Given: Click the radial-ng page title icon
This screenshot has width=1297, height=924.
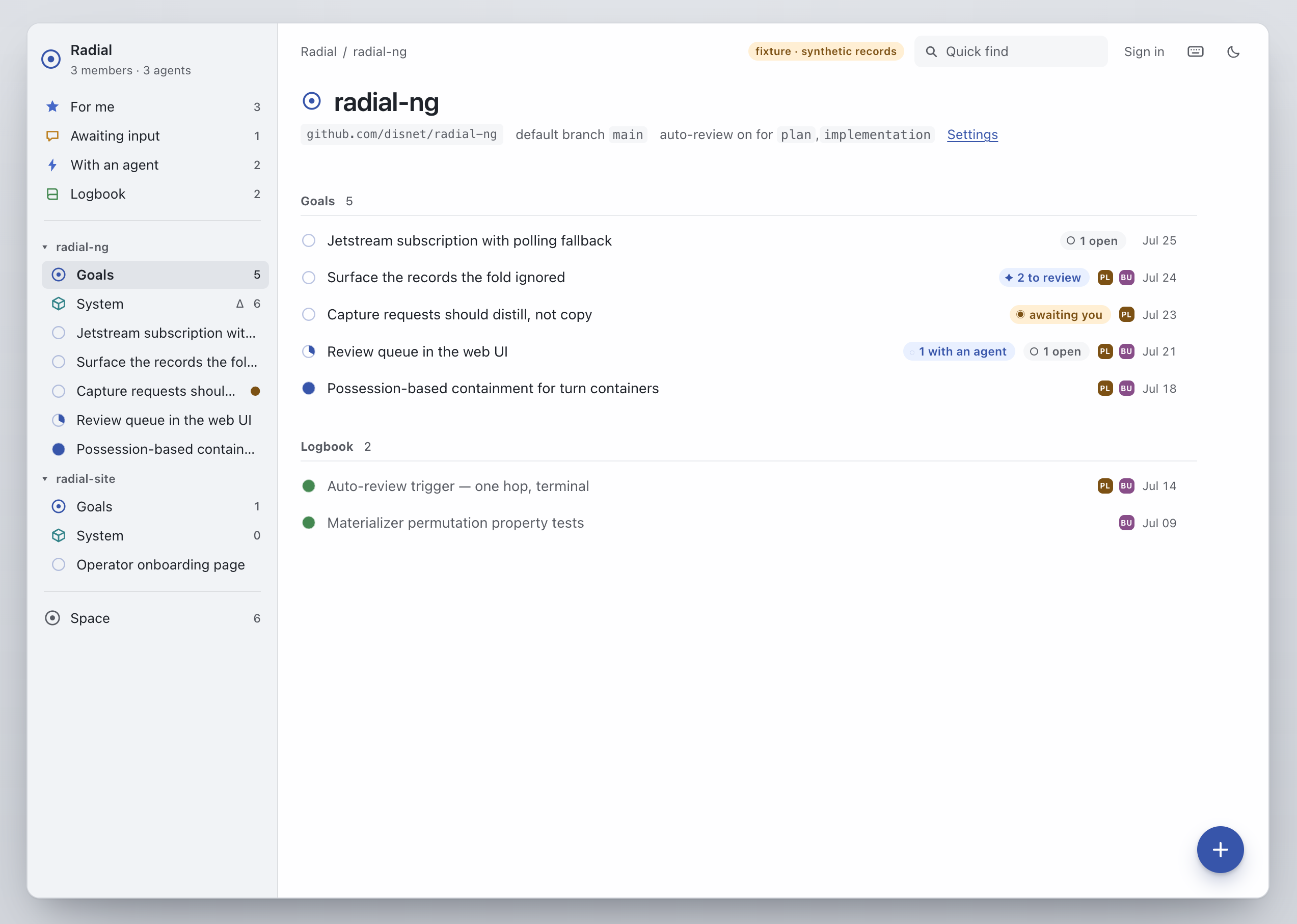Looking at the screenshot, I should [x=312, y=101].
